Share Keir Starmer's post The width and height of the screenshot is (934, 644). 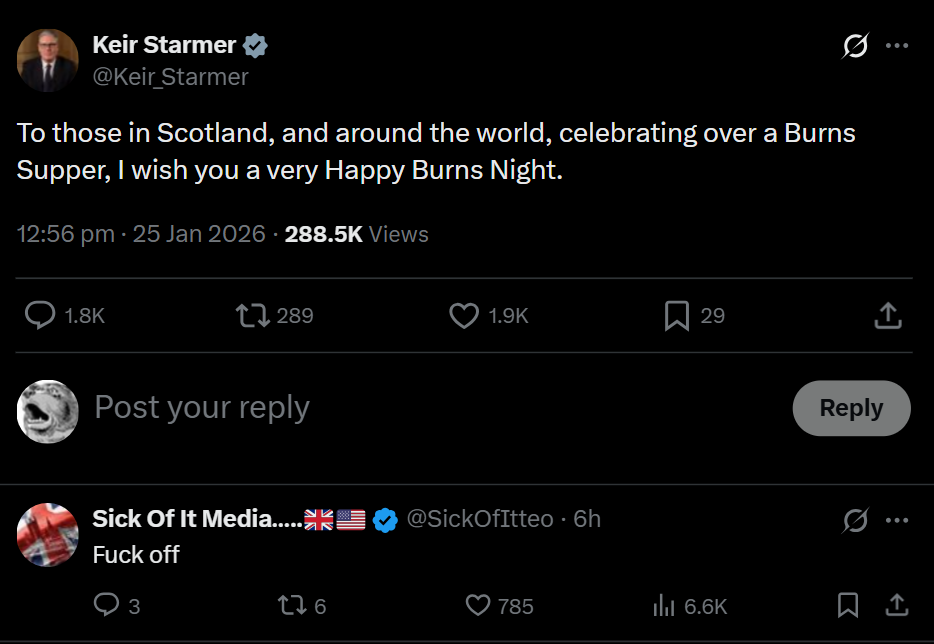tap(888, 316)
